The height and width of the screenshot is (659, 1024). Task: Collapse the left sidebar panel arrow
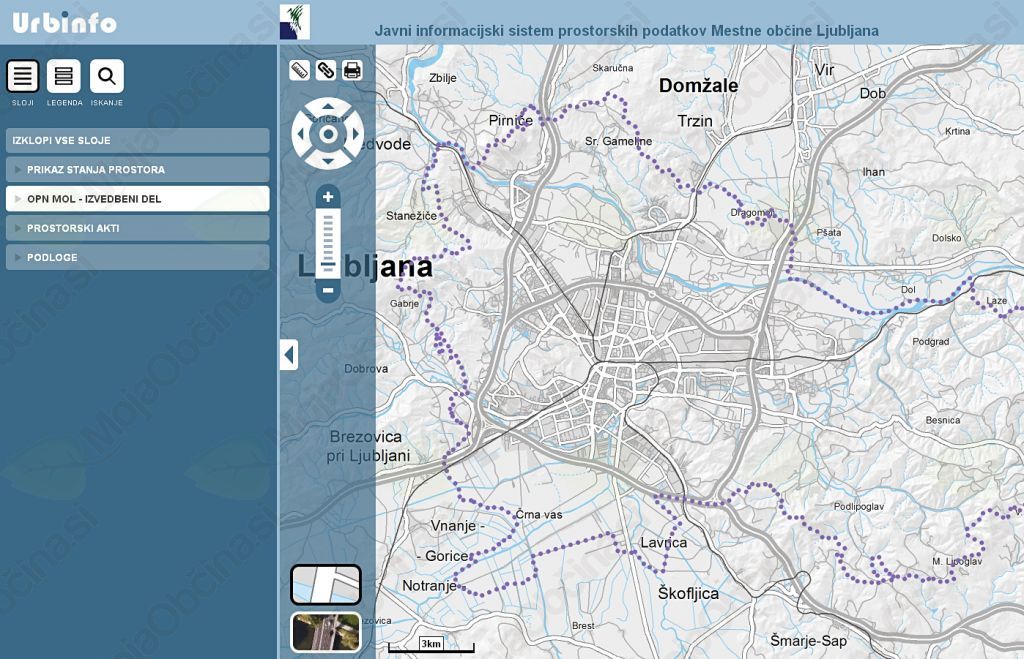(x=289, y=354)
